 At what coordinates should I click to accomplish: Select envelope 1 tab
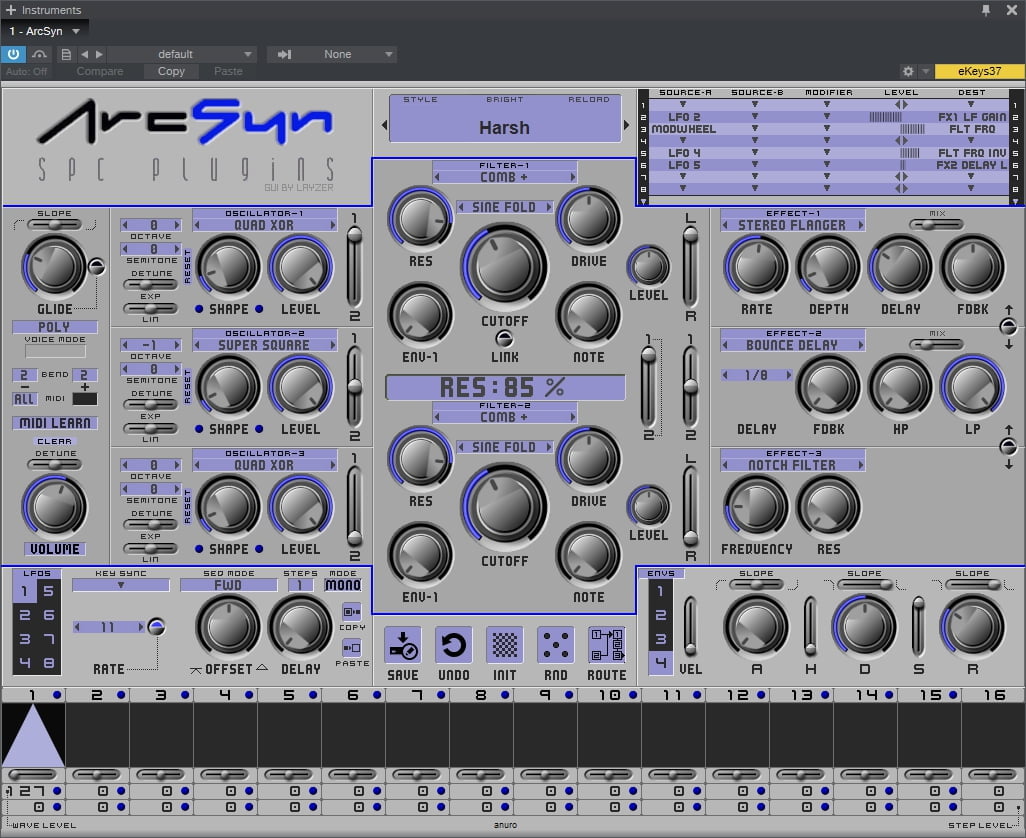tap(661, 591)
